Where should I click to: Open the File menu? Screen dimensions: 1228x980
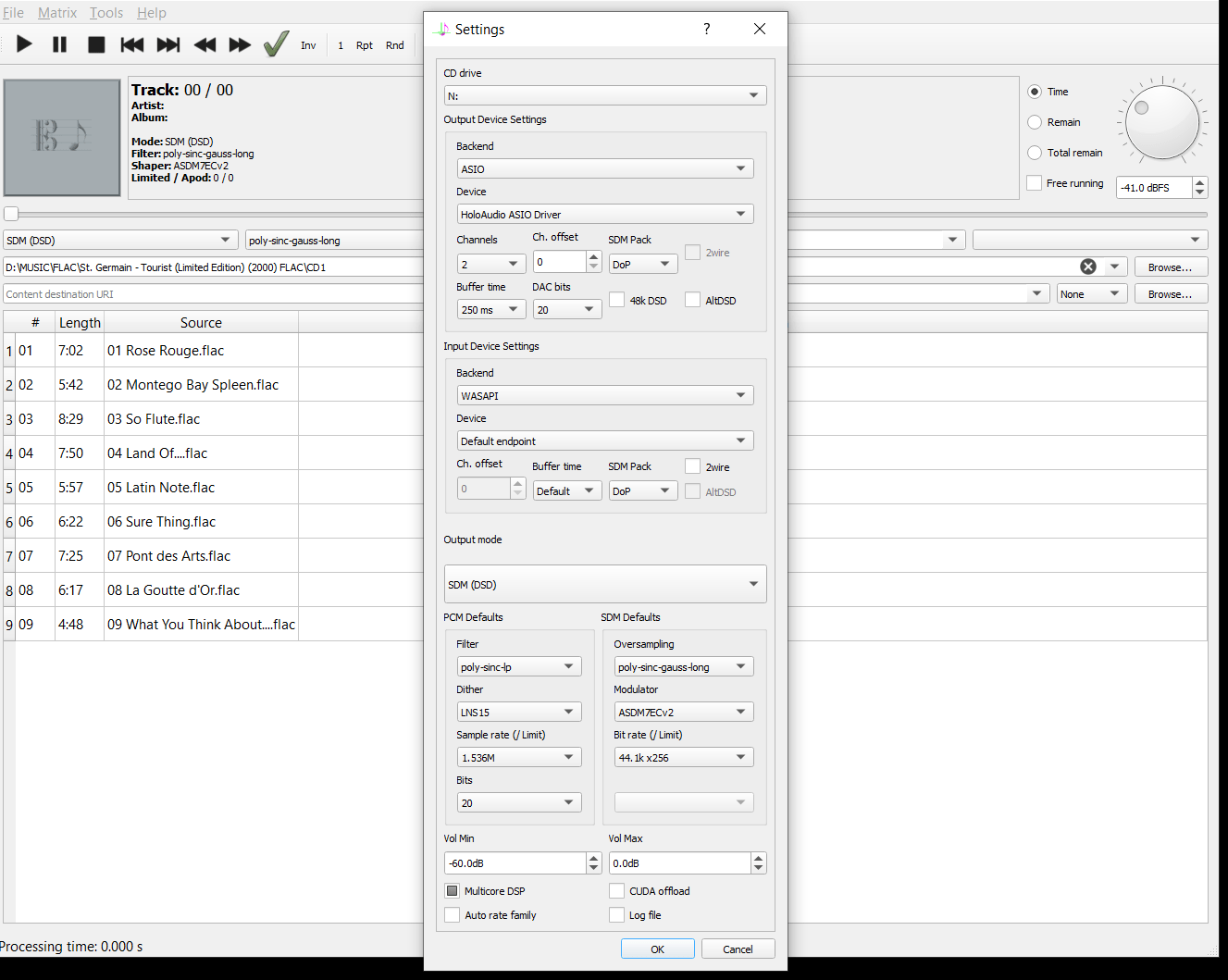[13, 13]
